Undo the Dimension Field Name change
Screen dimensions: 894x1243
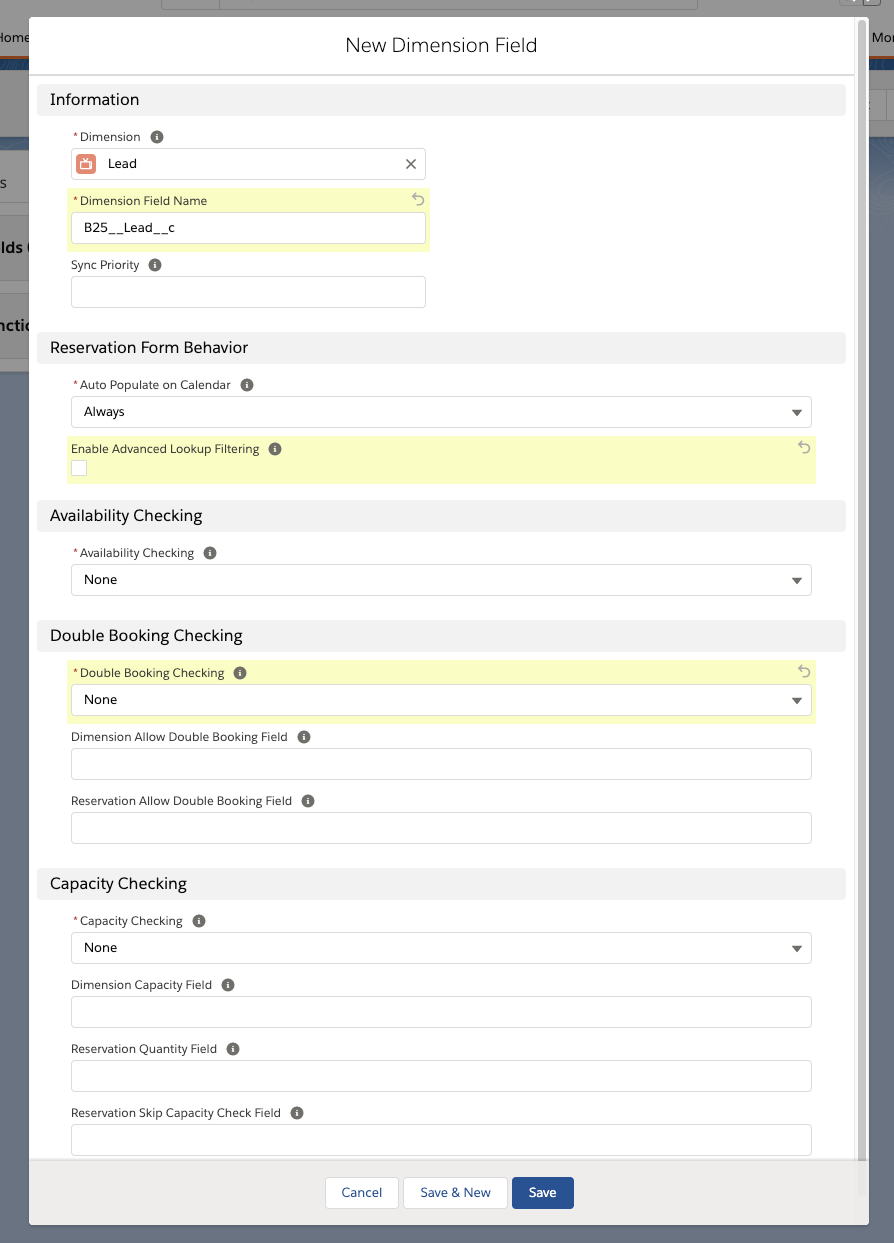pyautogui.click(x=418, y=200)
